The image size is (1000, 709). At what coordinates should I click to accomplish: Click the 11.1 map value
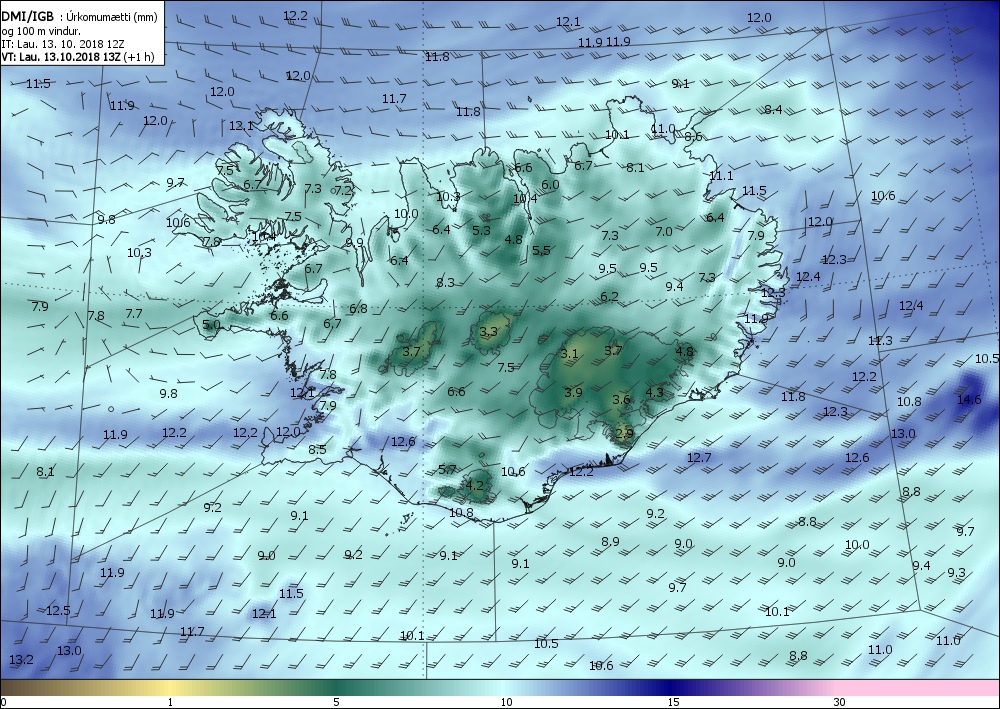[721, 175]
